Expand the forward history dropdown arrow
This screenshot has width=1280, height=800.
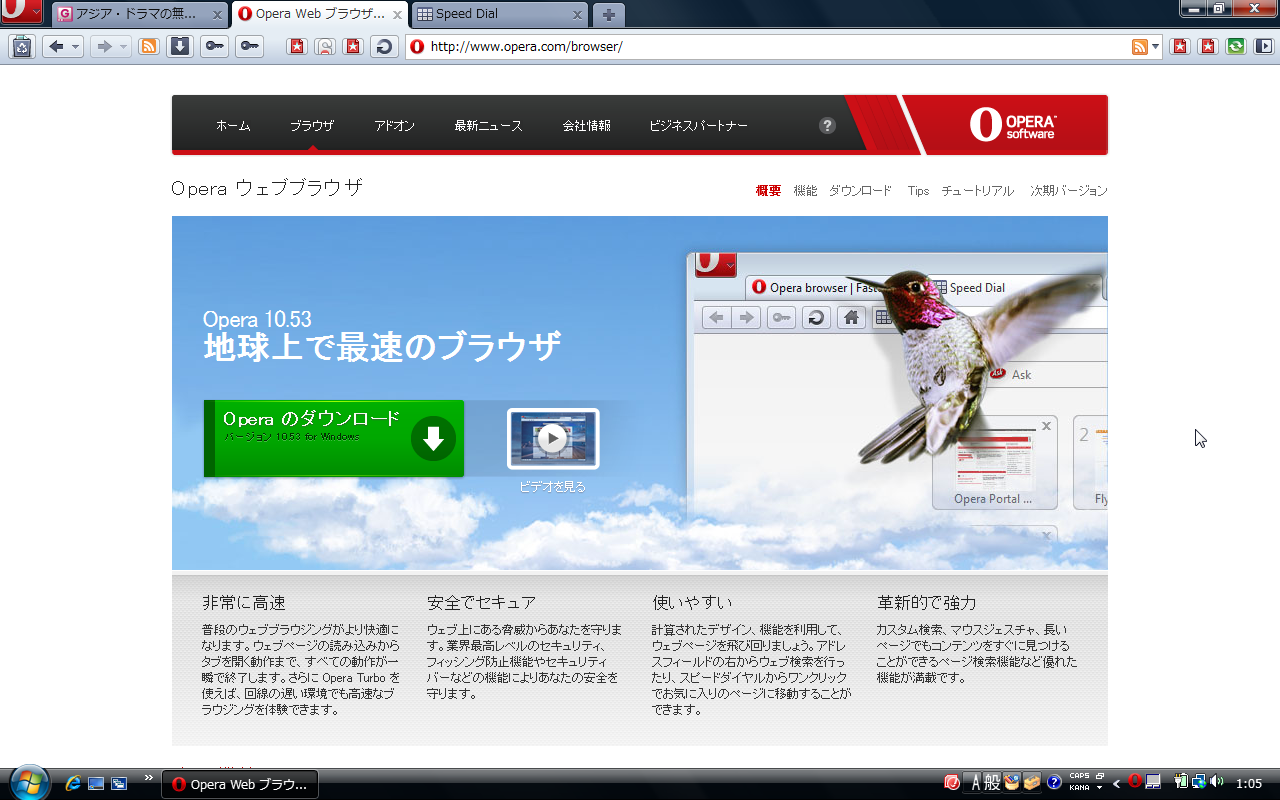click(124, 46)
